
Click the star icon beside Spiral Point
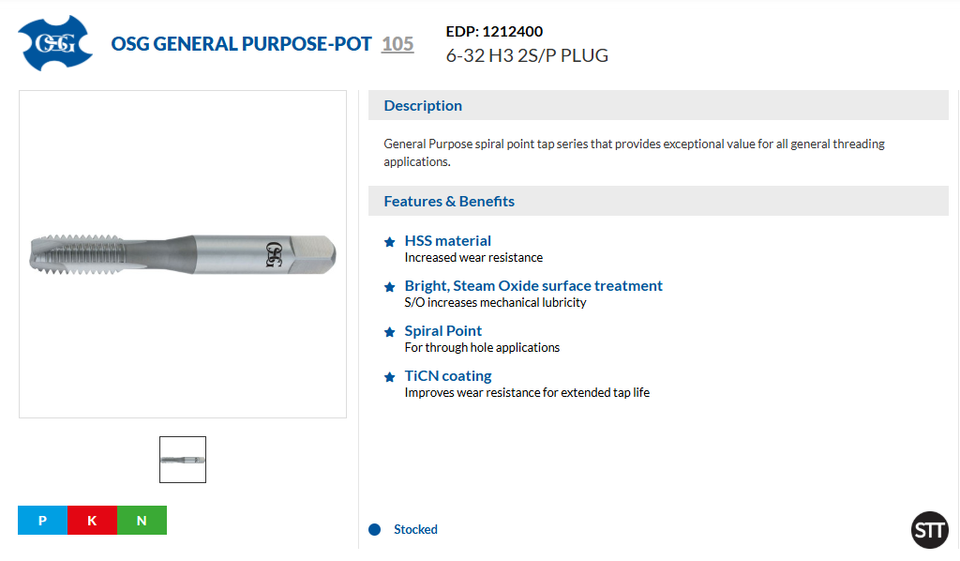[390, 332]
